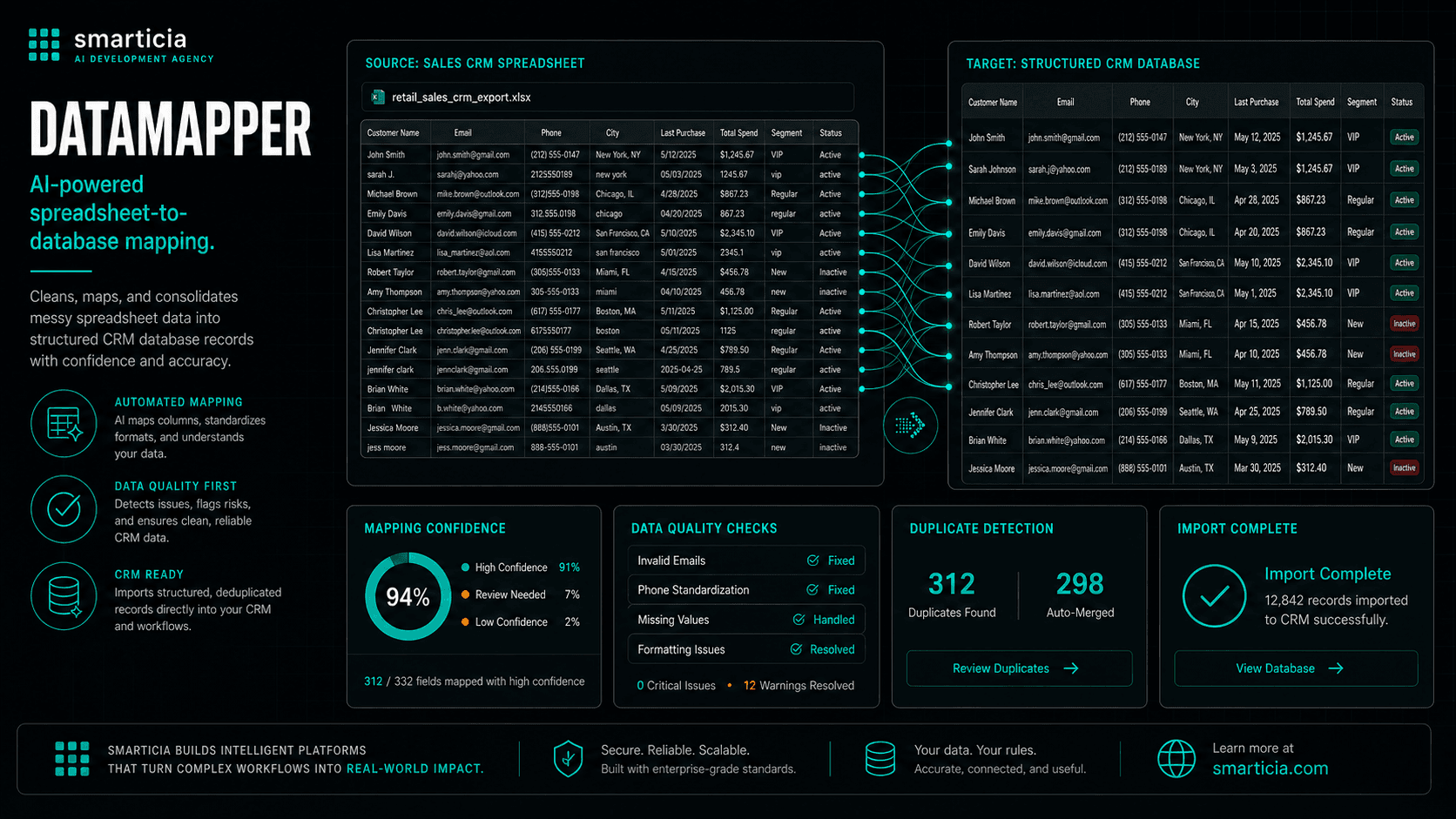The width and height of the screenshot is (1456, 819).
Task: Click the retail_sales_crm_export.xlsx file name
Action: pos(462,97)
